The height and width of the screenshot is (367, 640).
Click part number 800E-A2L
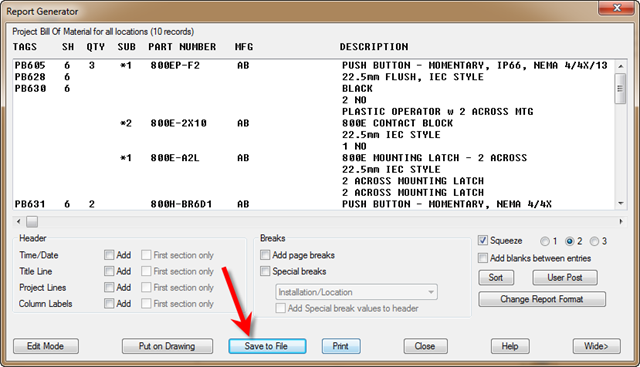(x=175, y=158)
